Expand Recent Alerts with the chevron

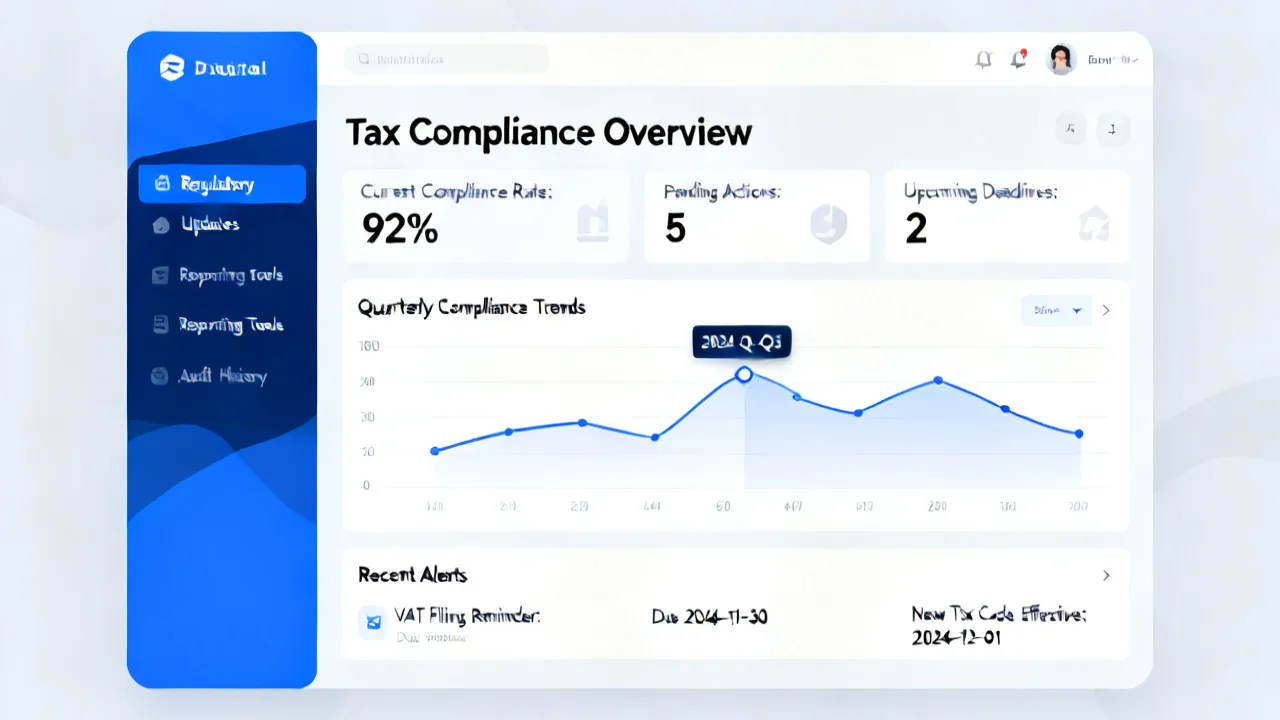coord(1106,575)
